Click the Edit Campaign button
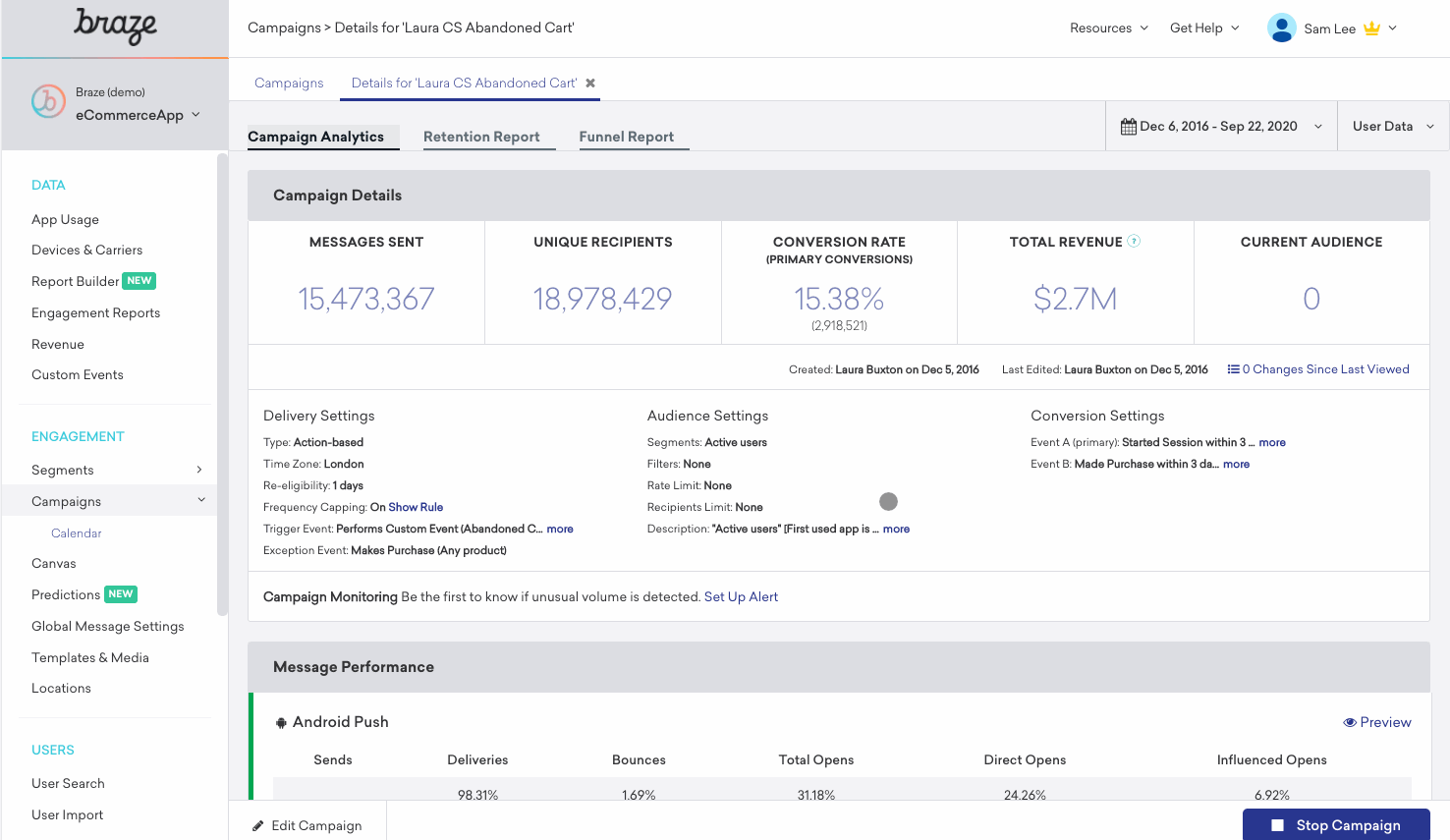Image resolution: width=1450 pixels, height=840 pixels. [x=307, y=825]
